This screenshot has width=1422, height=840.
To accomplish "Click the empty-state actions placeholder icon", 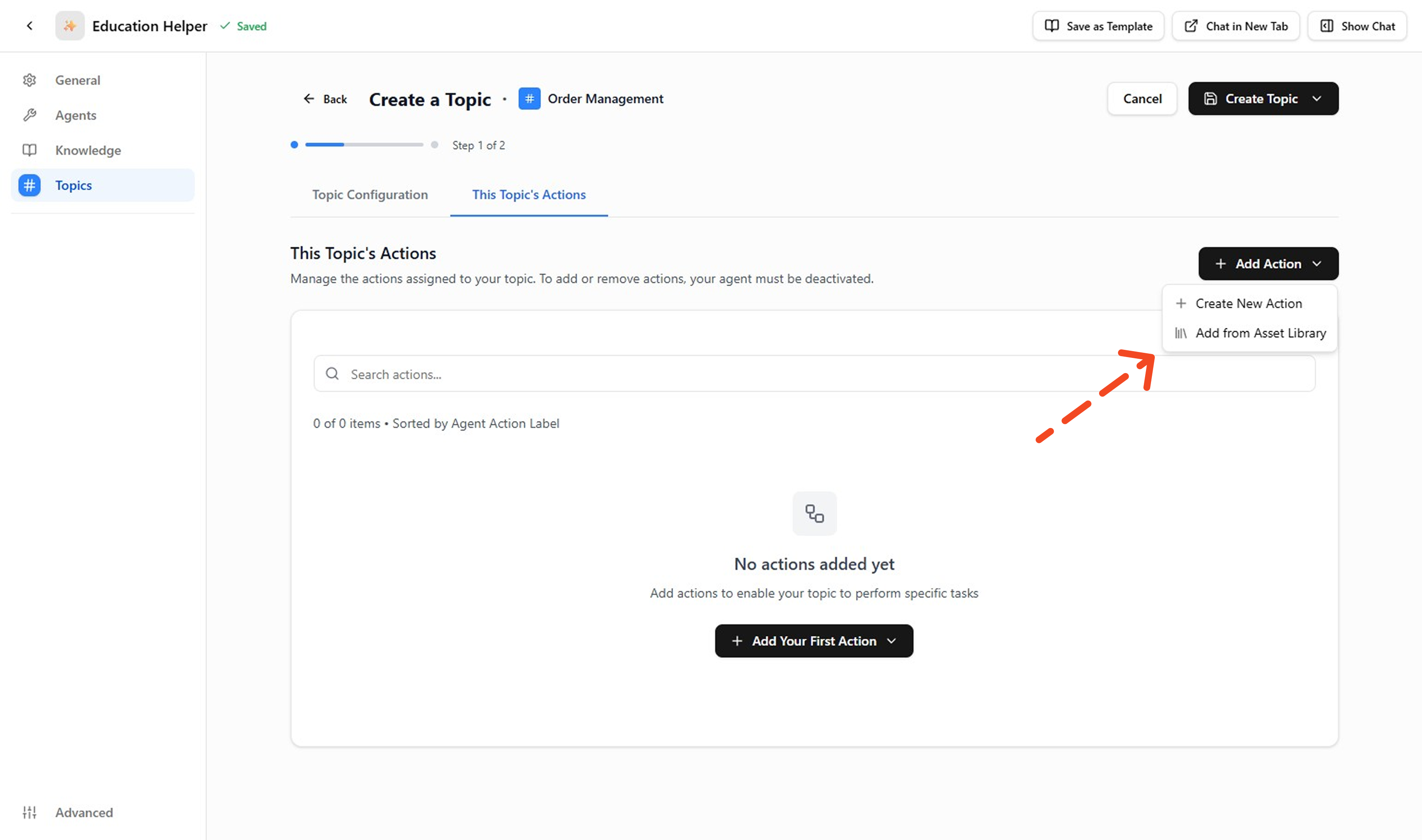I will coord(814,513).
